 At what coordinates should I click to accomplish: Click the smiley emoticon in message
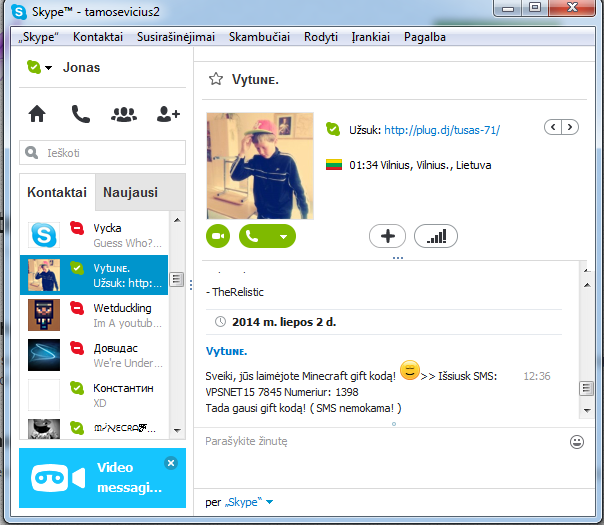409,371
